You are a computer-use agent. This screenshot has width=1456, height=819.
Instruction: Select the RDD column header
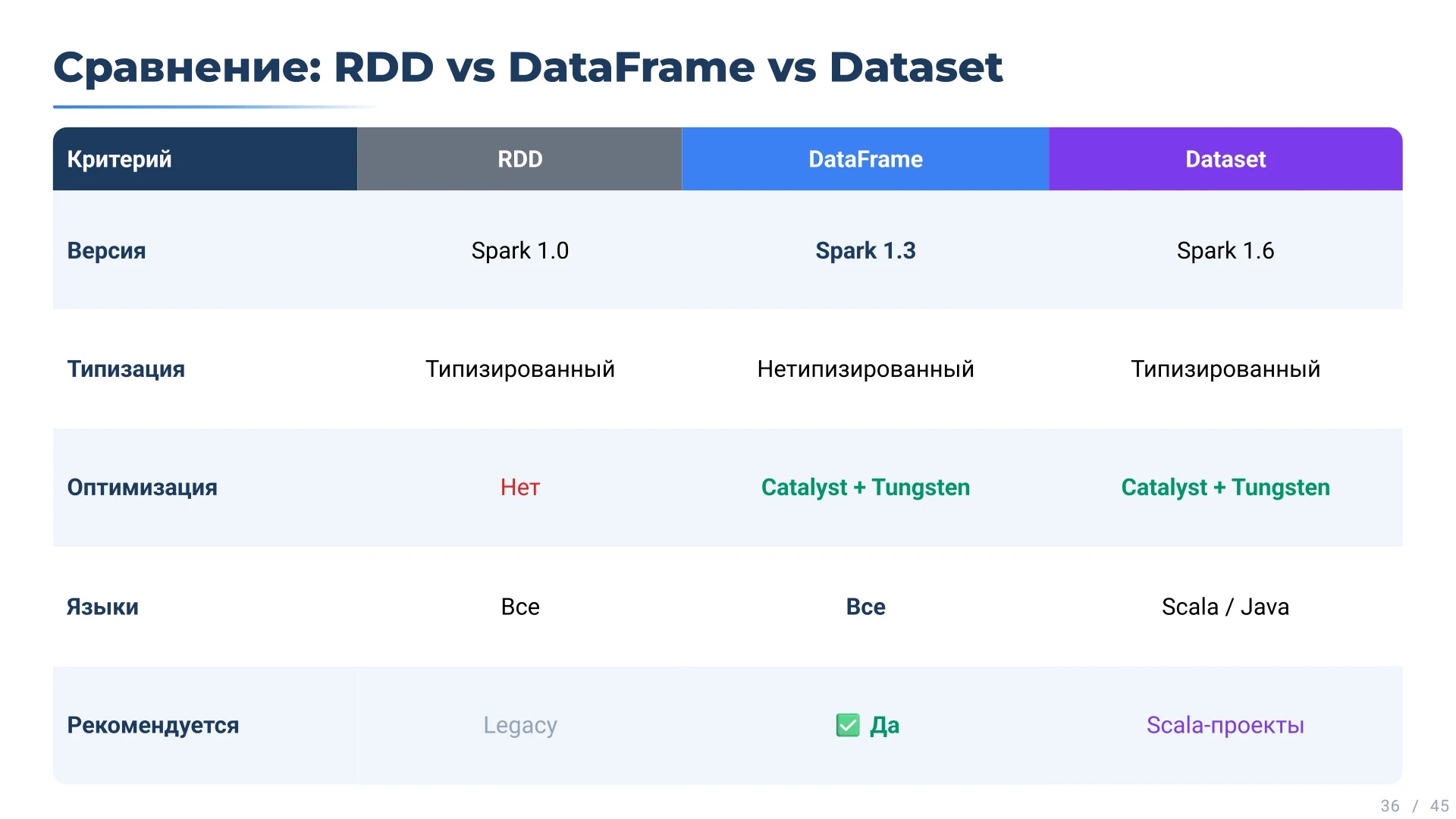tap(519, 159)
